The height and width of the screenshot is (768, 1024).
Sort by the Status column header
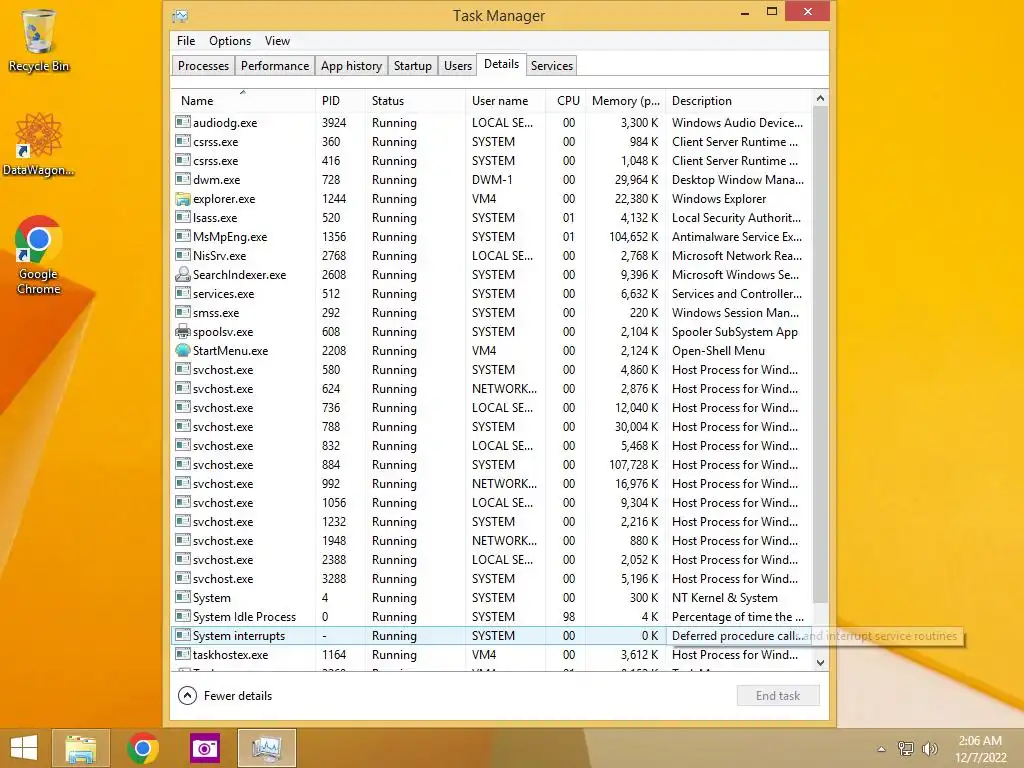(x=415, y=100)
